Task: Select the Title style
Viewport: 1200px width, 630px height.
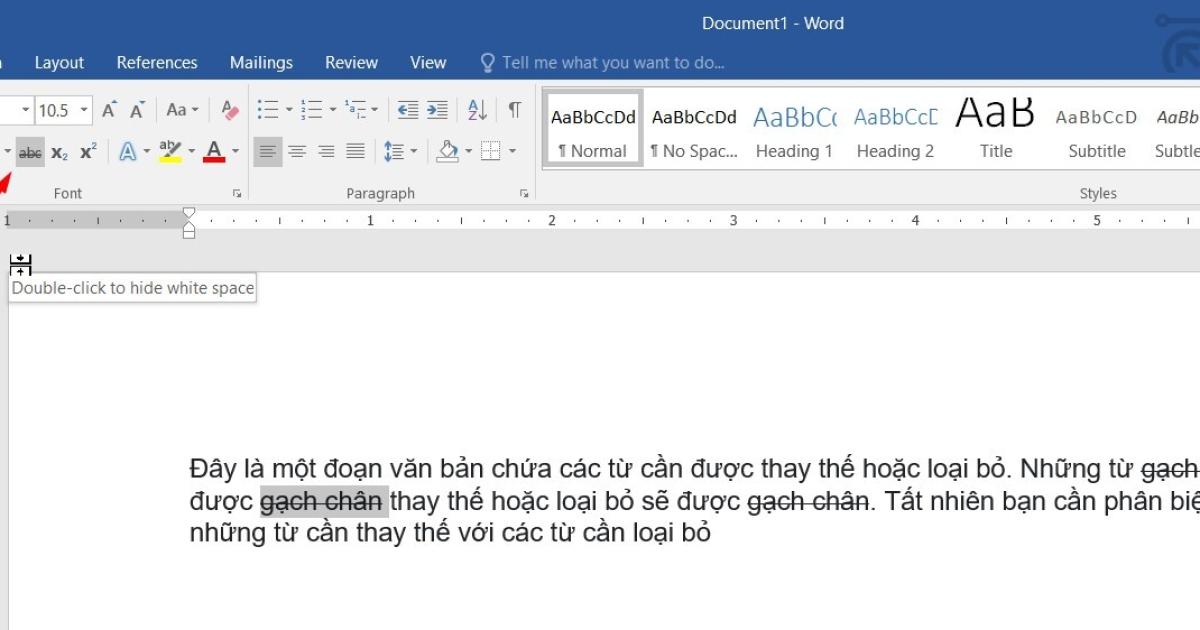Action: pos(995,128)
